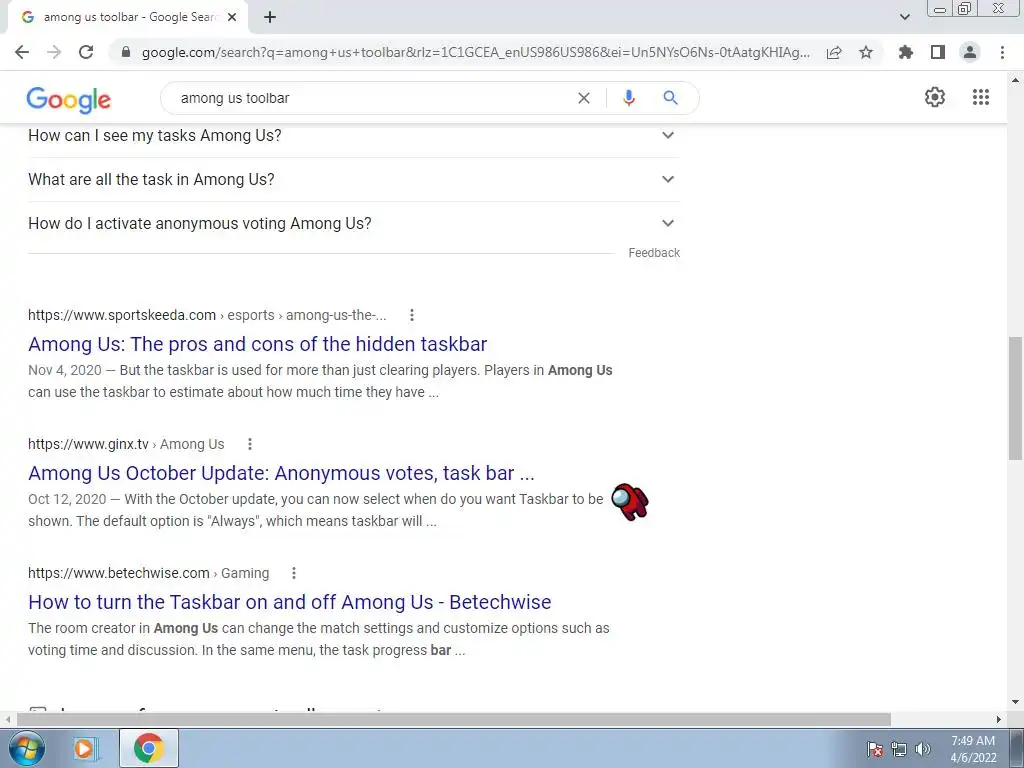Click the betechwise.com URL breadcrumb
The image size is (1024, 768).
(148, 573)
